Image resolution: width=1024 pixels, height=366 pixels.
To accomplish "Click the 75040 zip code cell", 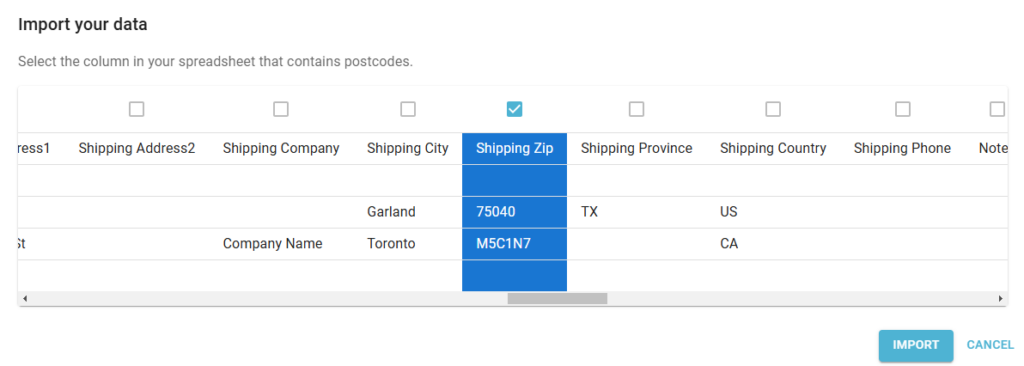I will (515, 212).
